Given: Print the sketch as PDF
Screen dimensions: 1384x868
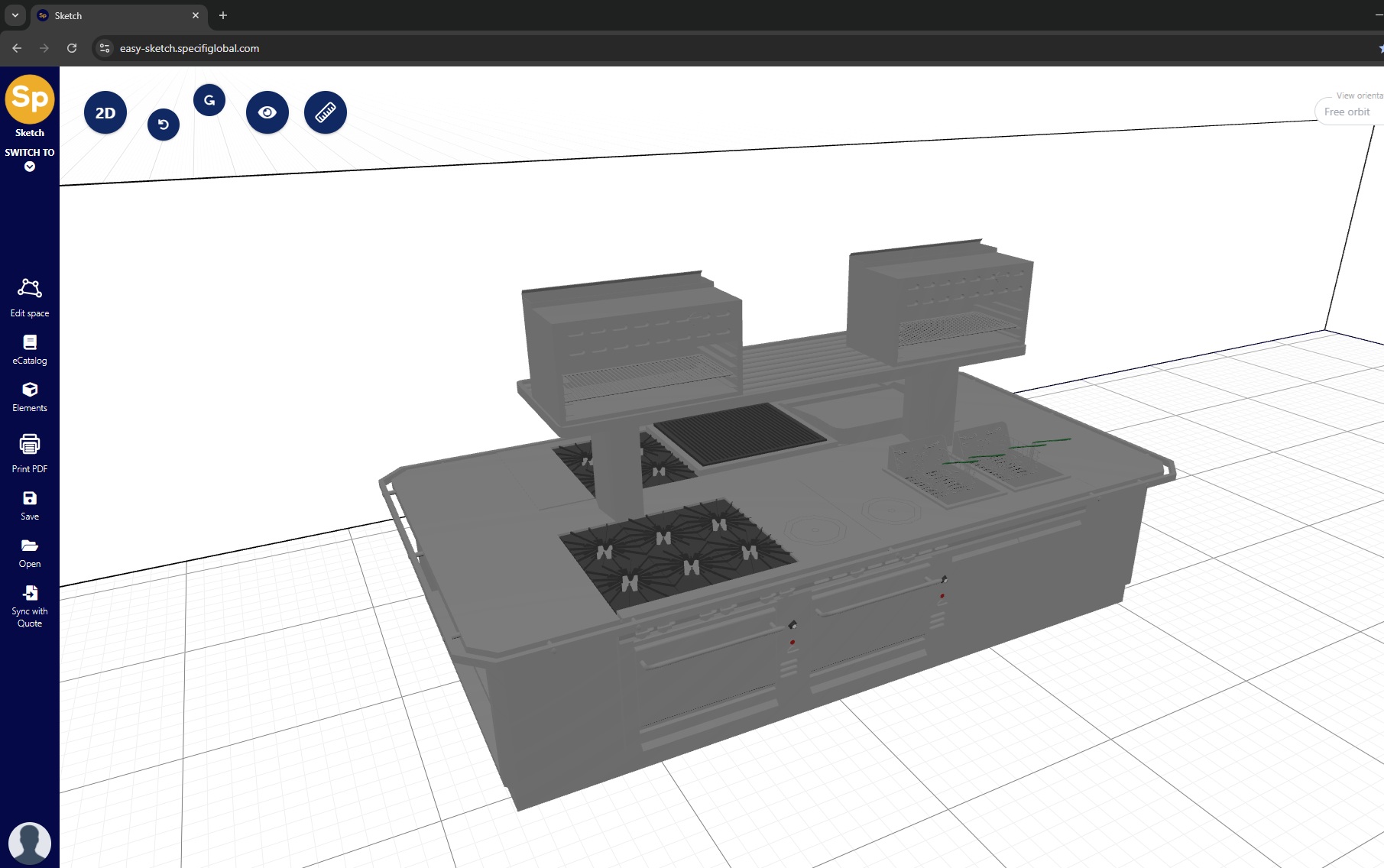Looking at the screenshot, I should [x=30, y=452].
